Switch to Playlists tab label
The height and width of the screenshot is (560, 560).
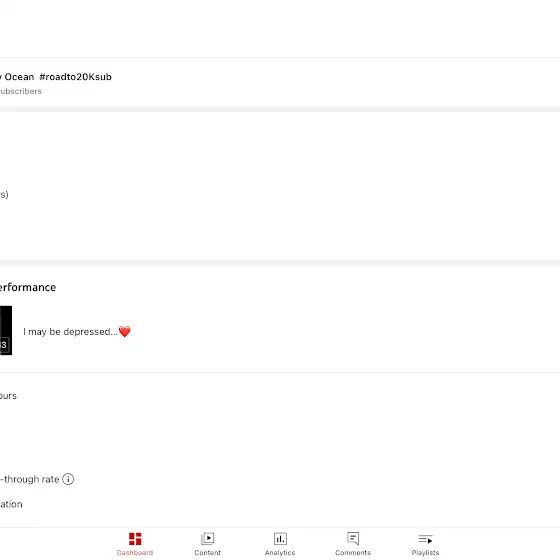[425, 552]
